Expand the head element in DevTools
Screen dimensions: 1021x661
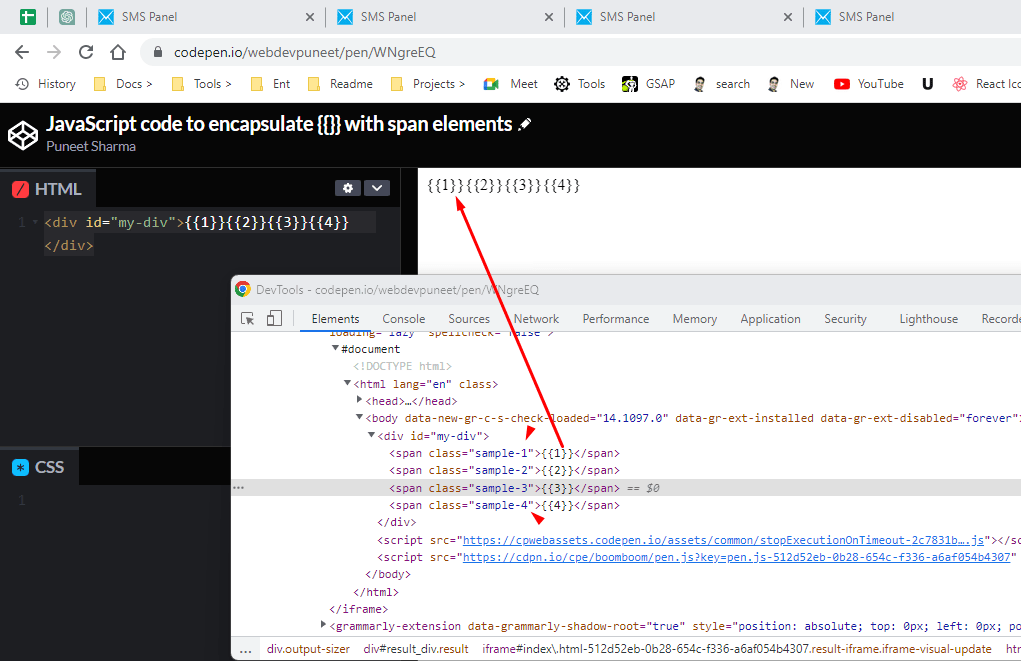tap(360, 400)
